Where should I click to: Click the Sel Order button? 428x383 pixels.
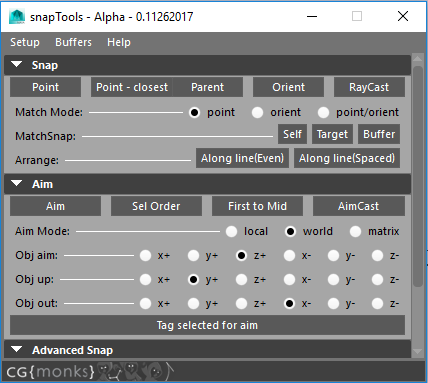pos(156,206)
